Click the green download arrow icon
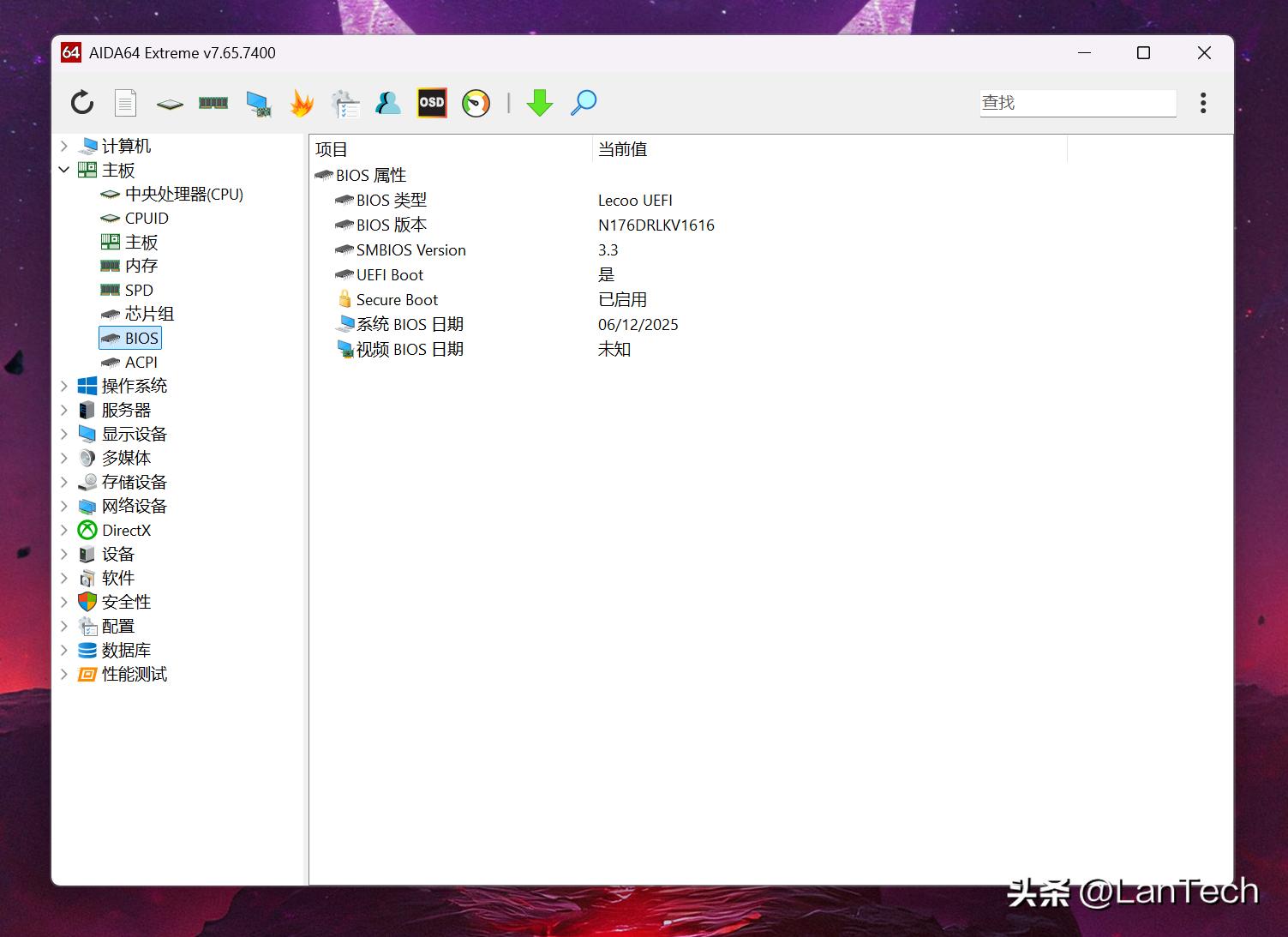1288x937 pixels. pyautogui.click(x=540, y=103)
